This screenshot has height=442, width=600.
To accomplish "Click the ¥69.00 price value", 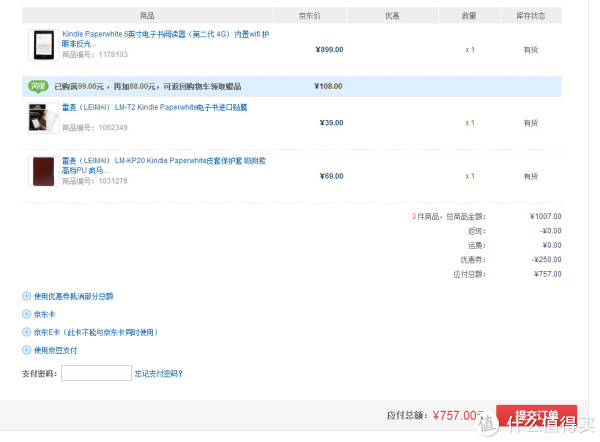I will [331, 176].
